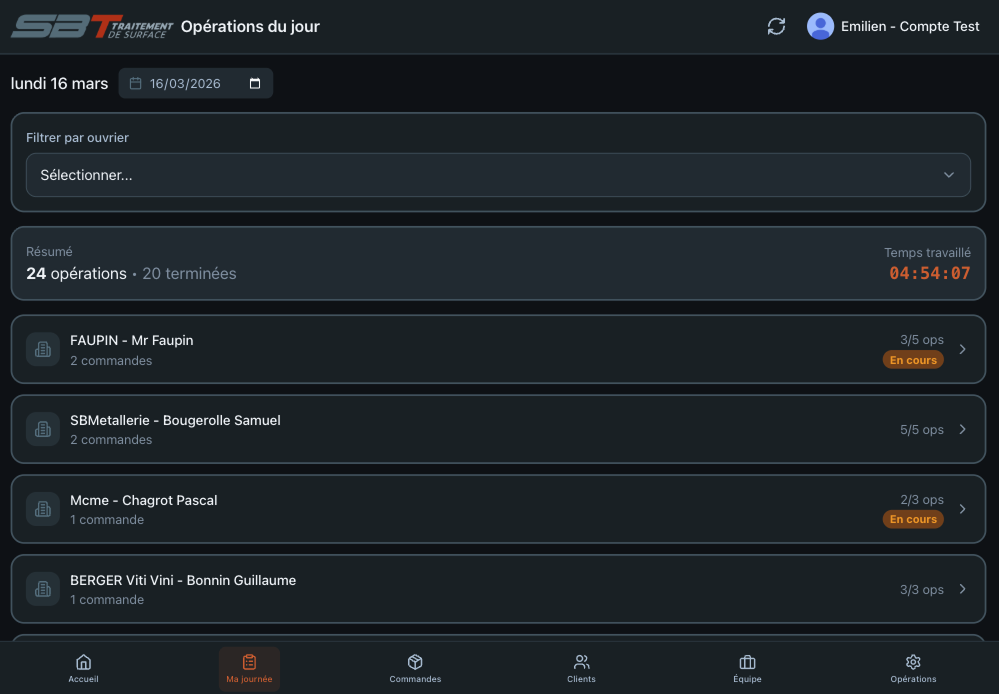Open the Filtrer par ouvrier dropdown
999x694 pixels.
click(x=498, y=175)
